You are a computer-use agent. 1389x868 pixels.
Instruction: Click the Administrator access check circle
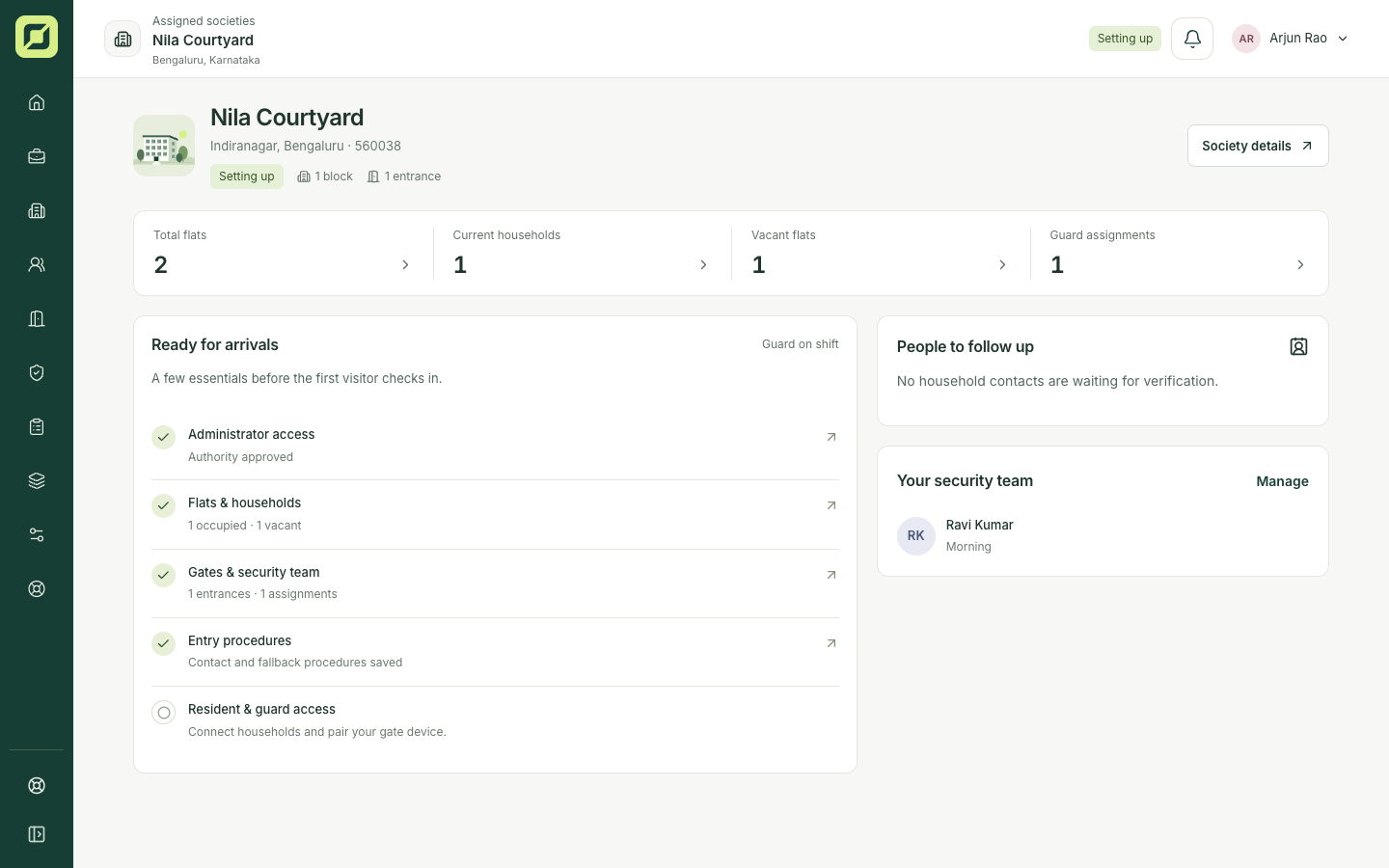[164, 437]
